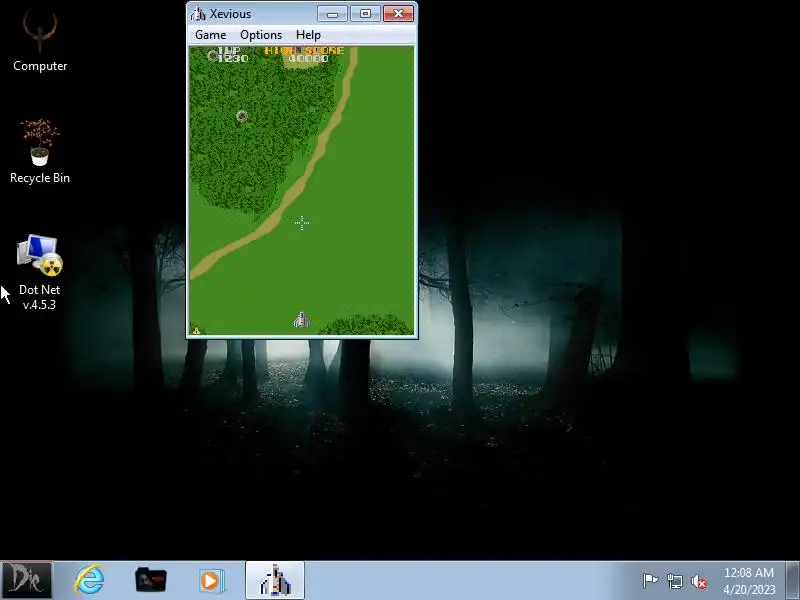Open Windows Media Player from the taskbar

point(210,581)
